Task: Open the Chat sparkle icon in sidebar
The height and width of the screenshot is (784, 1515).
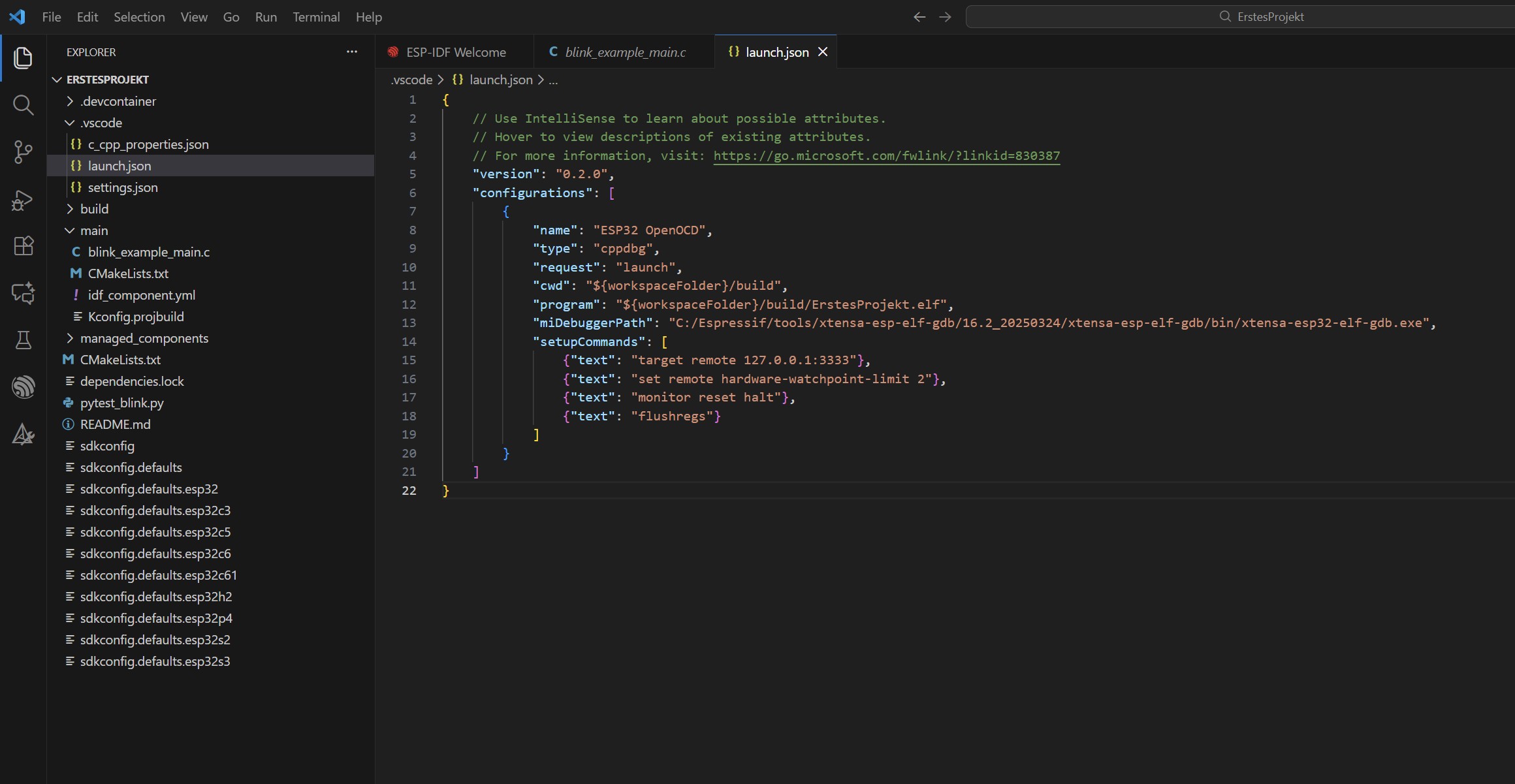Action: coord(23,293)
